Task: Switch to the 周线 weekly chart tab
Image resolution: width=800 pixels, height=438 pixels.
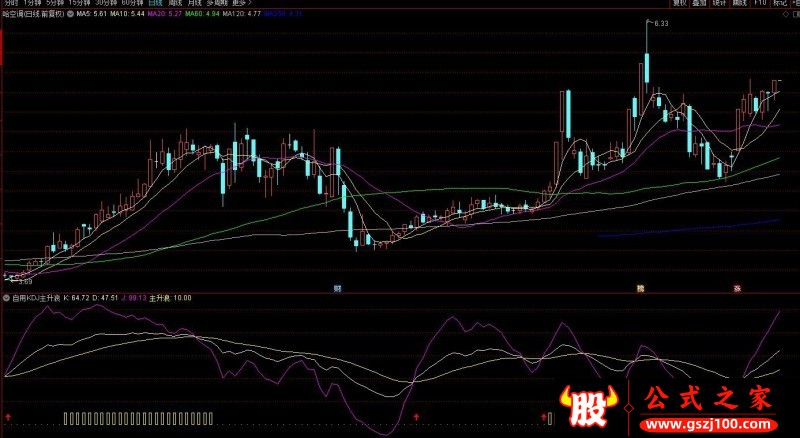Action: pyautogui.click(x=175, y=3)
